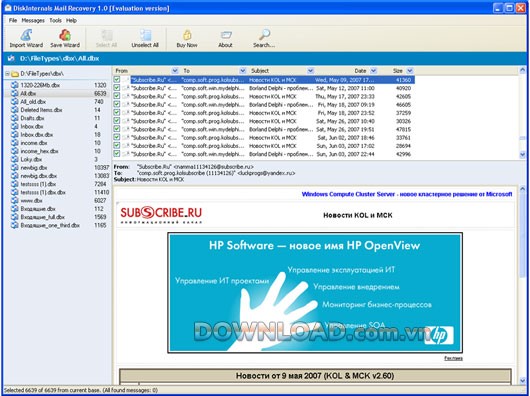Select the Jun 03, 2007 22:44 message row

[264, 154]
